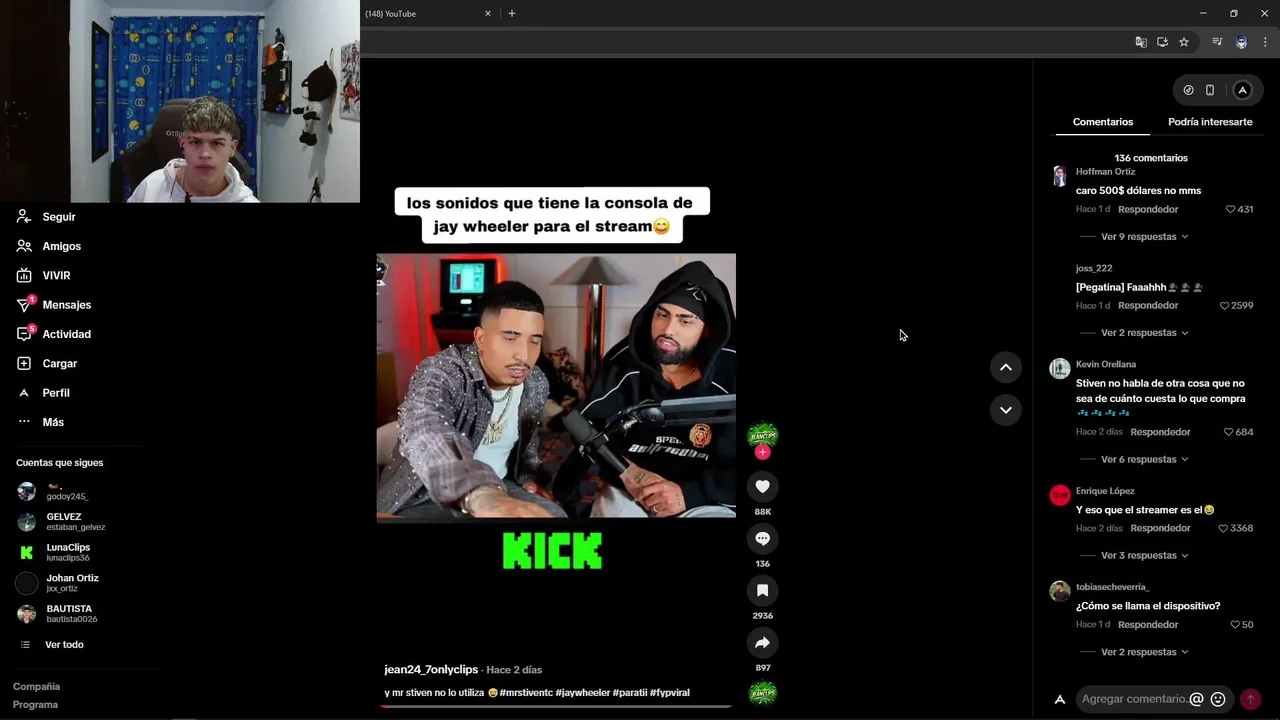Click the Agregar comentario input field
The width and height of the screenshot is (1280, 720).
click(x=1134, y=699)
